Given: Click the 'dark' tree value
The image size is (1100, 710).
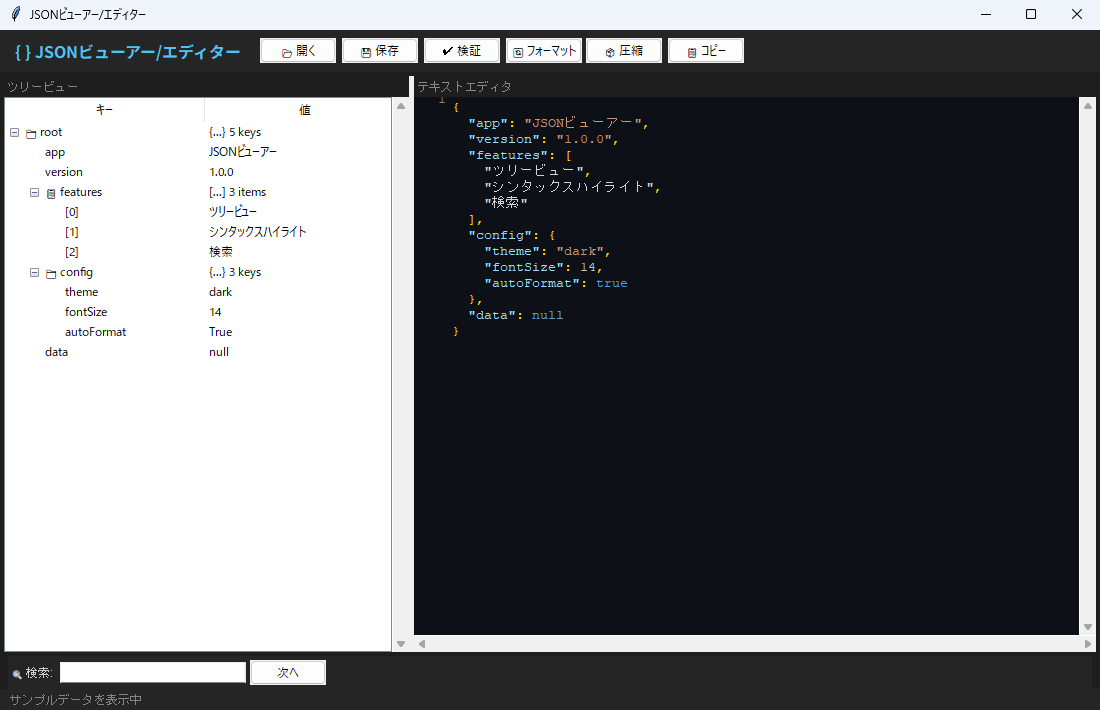Looking at the screenshot, I should click(x=220, y=292).
